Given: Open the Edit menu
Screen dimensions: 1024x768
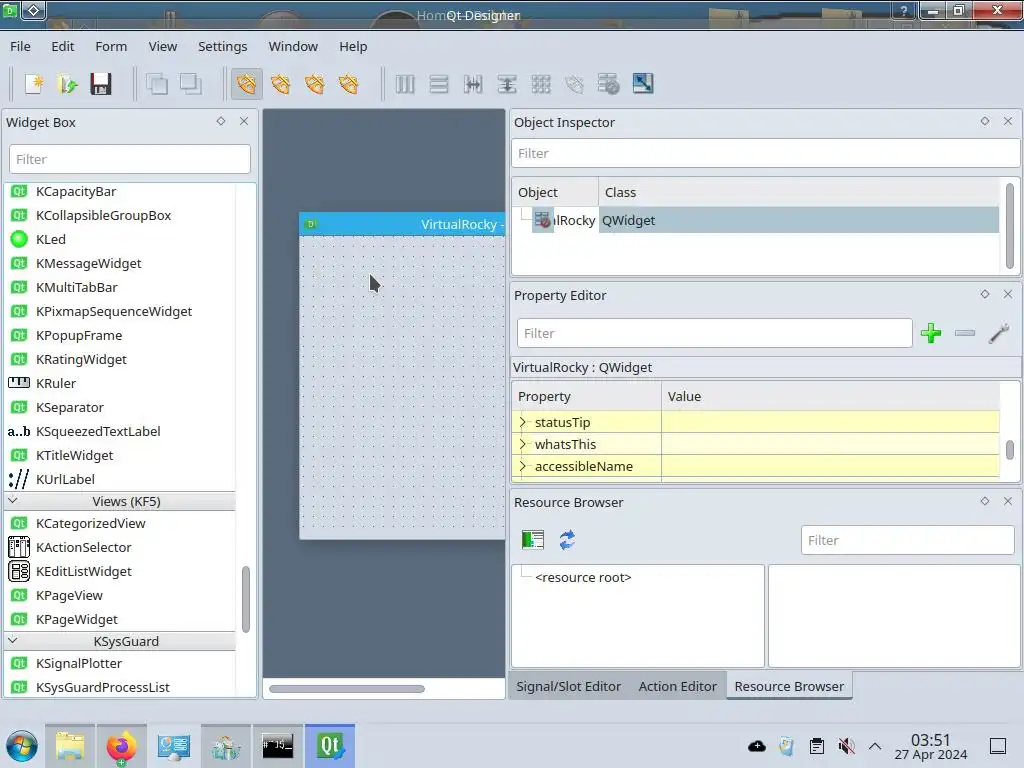Looking at the screenshot, I should (x=63, y=46).
